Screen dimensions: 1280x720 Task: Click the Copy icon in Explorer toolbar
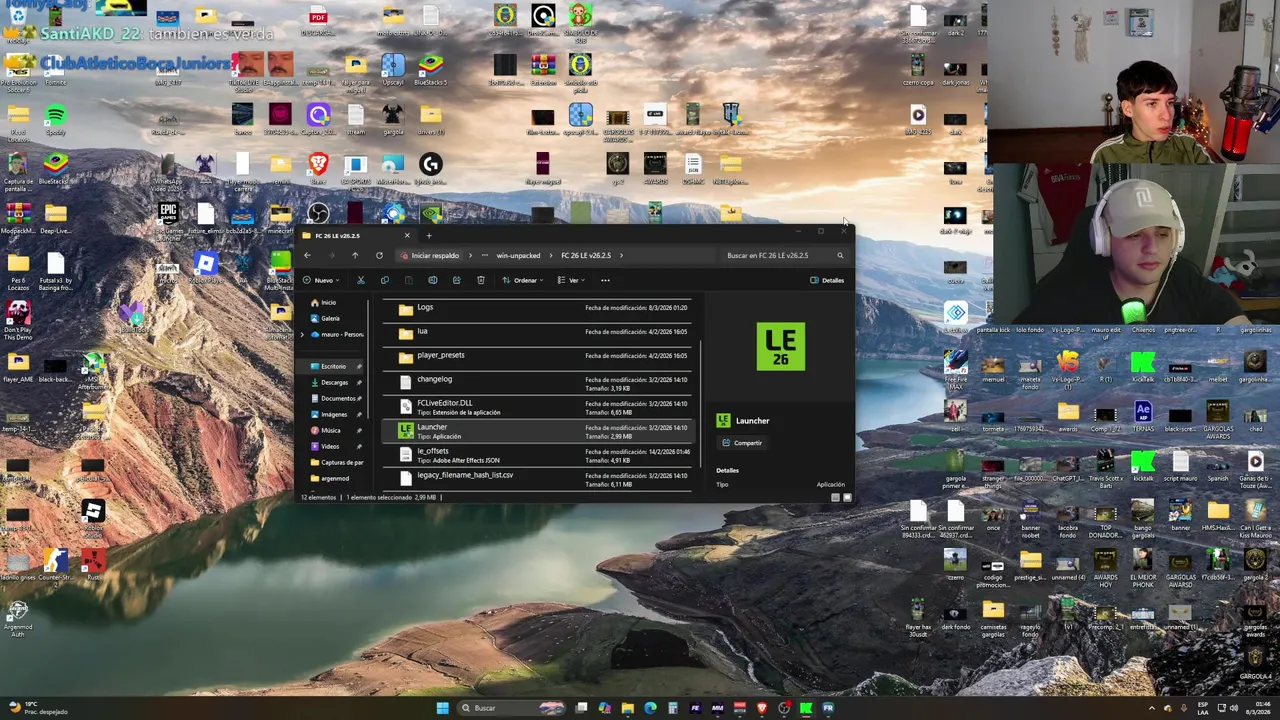click(384, 280)
